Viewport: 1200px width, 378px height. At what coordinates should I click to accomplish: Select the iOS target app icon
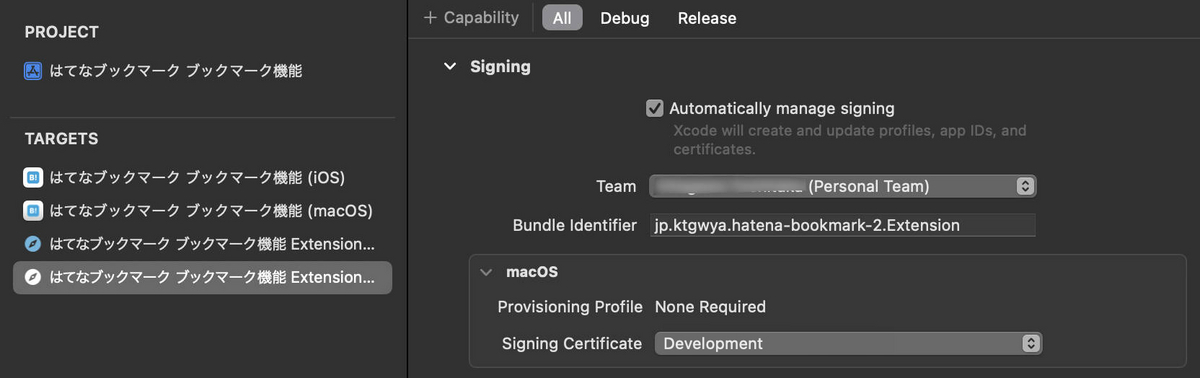(x=32, y=178)
